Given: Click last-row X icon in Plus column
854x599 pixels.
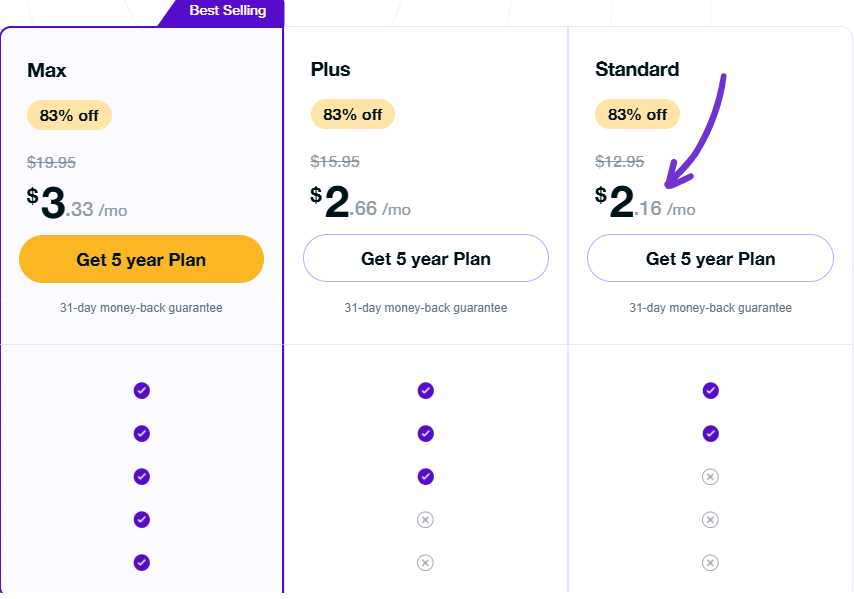Looking at the screenshot, I should click(x=425, y=563).
